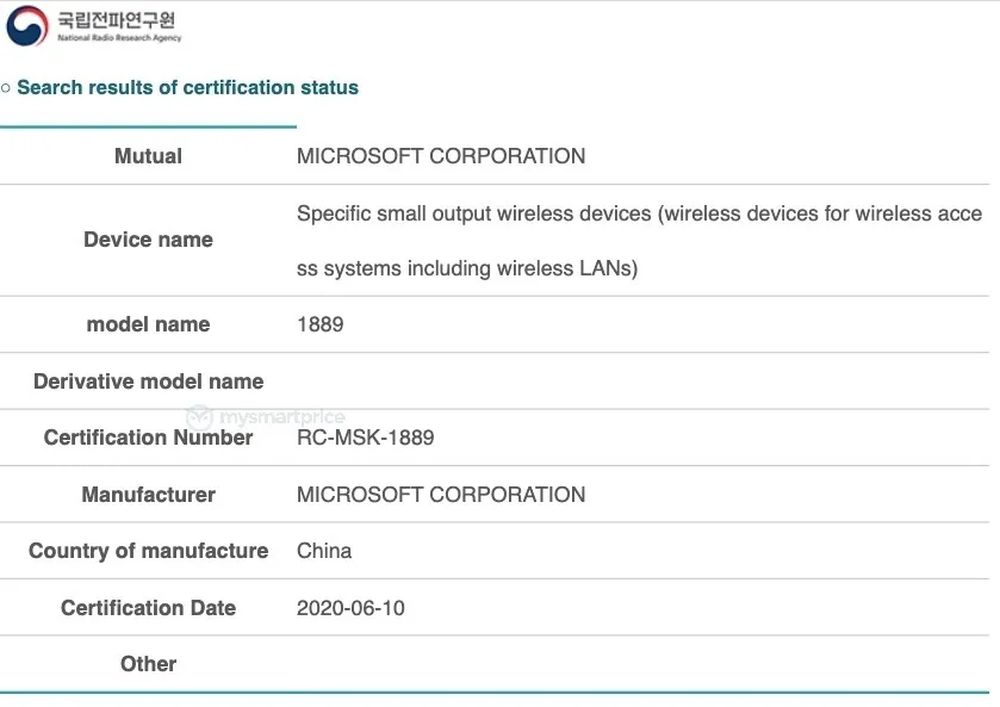Click the Korean agency name text

[114, 19]
